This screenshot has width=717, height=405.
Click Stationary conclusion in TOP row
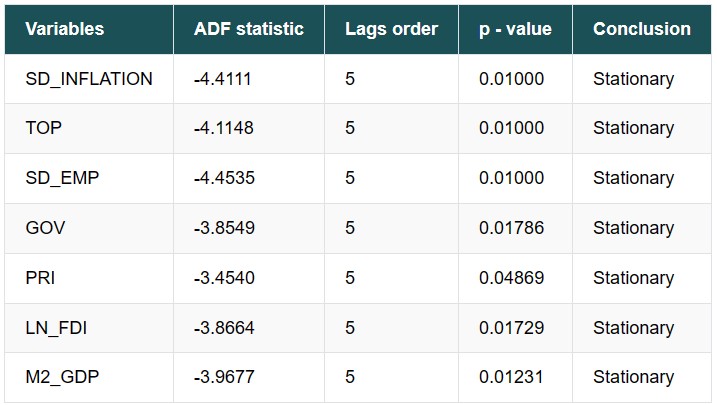click(633, 128)
